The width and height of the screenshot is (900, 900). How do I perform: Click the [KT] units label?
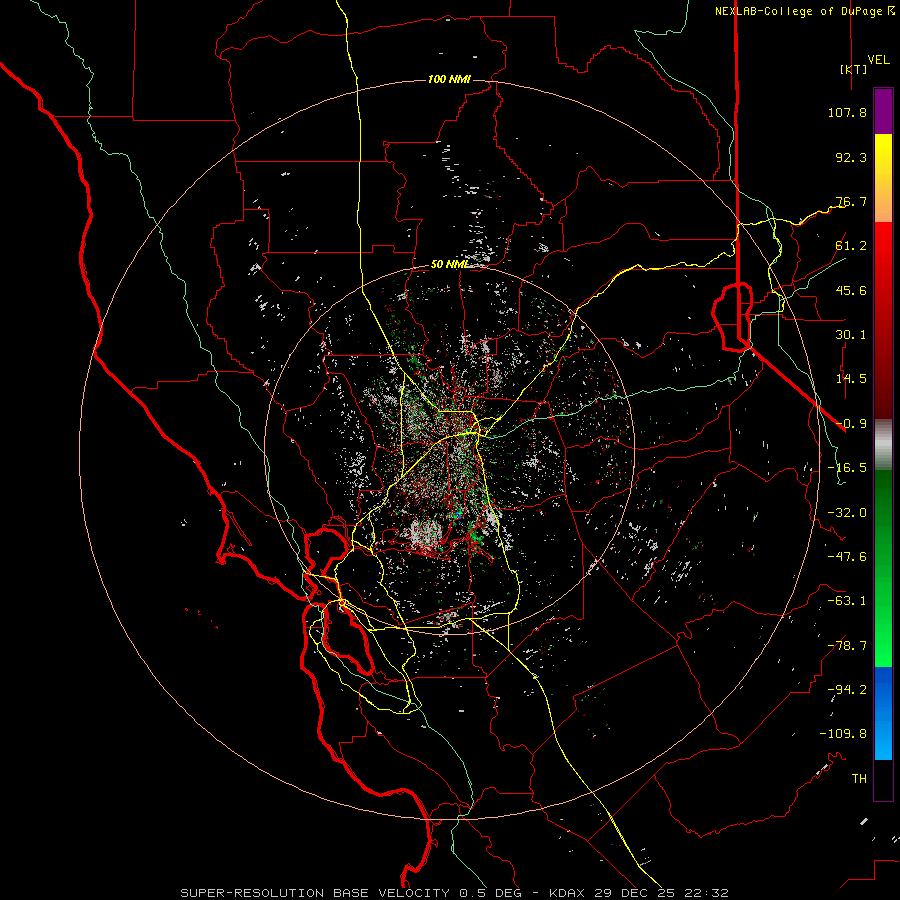point(853,69)
